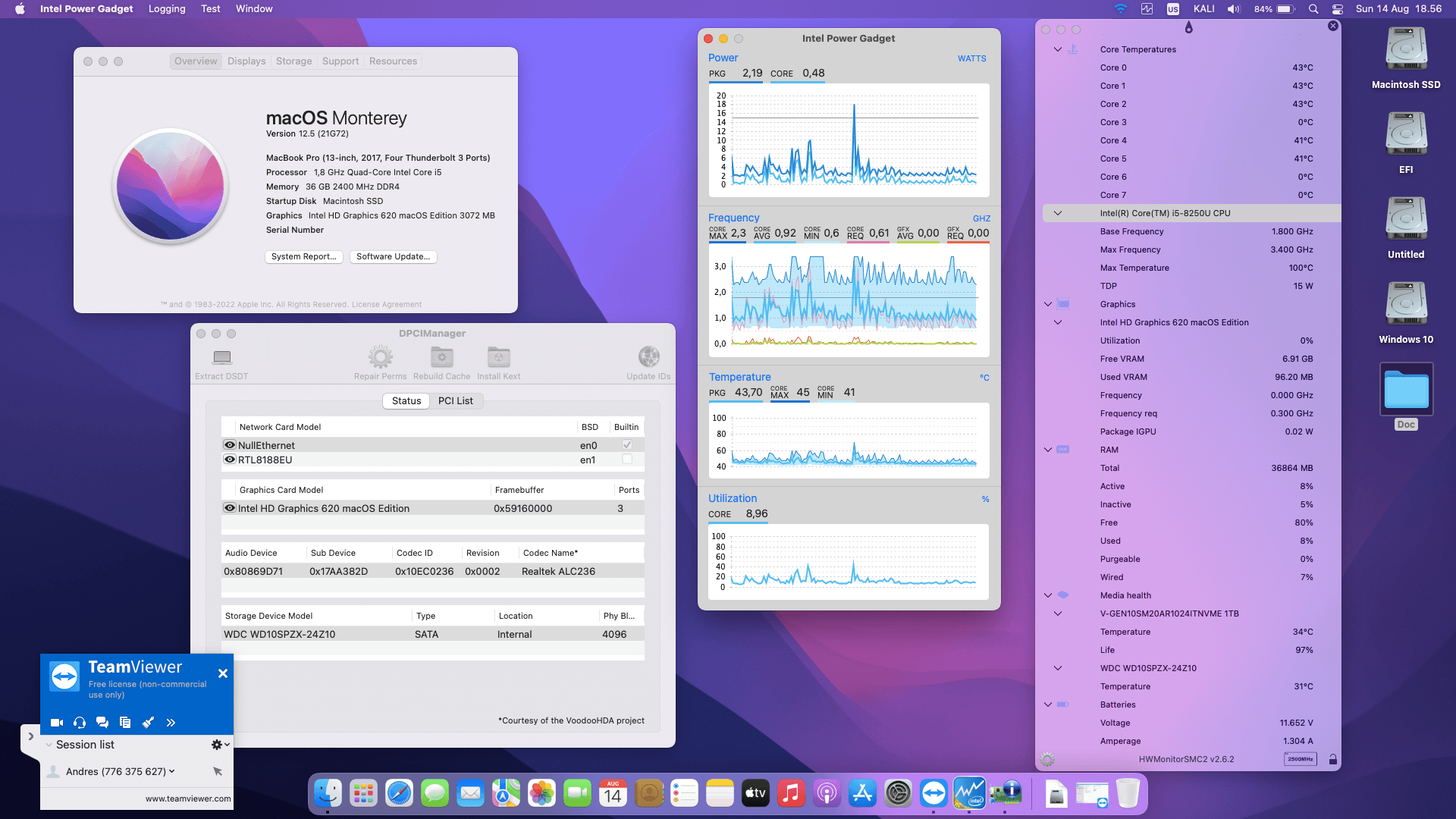
Task: Click System Report button
Action: click(304, 256)
